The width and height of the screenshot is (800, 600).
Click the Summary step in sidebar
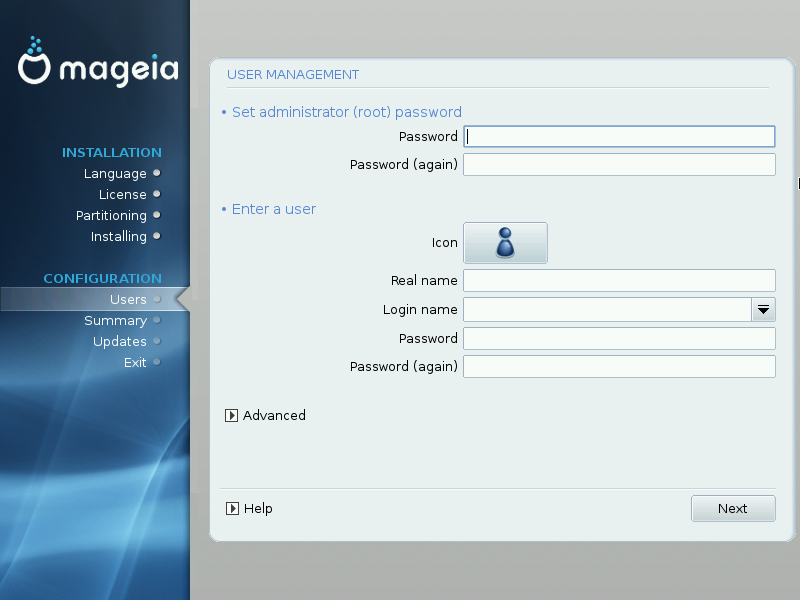click(x=115, y=321)
